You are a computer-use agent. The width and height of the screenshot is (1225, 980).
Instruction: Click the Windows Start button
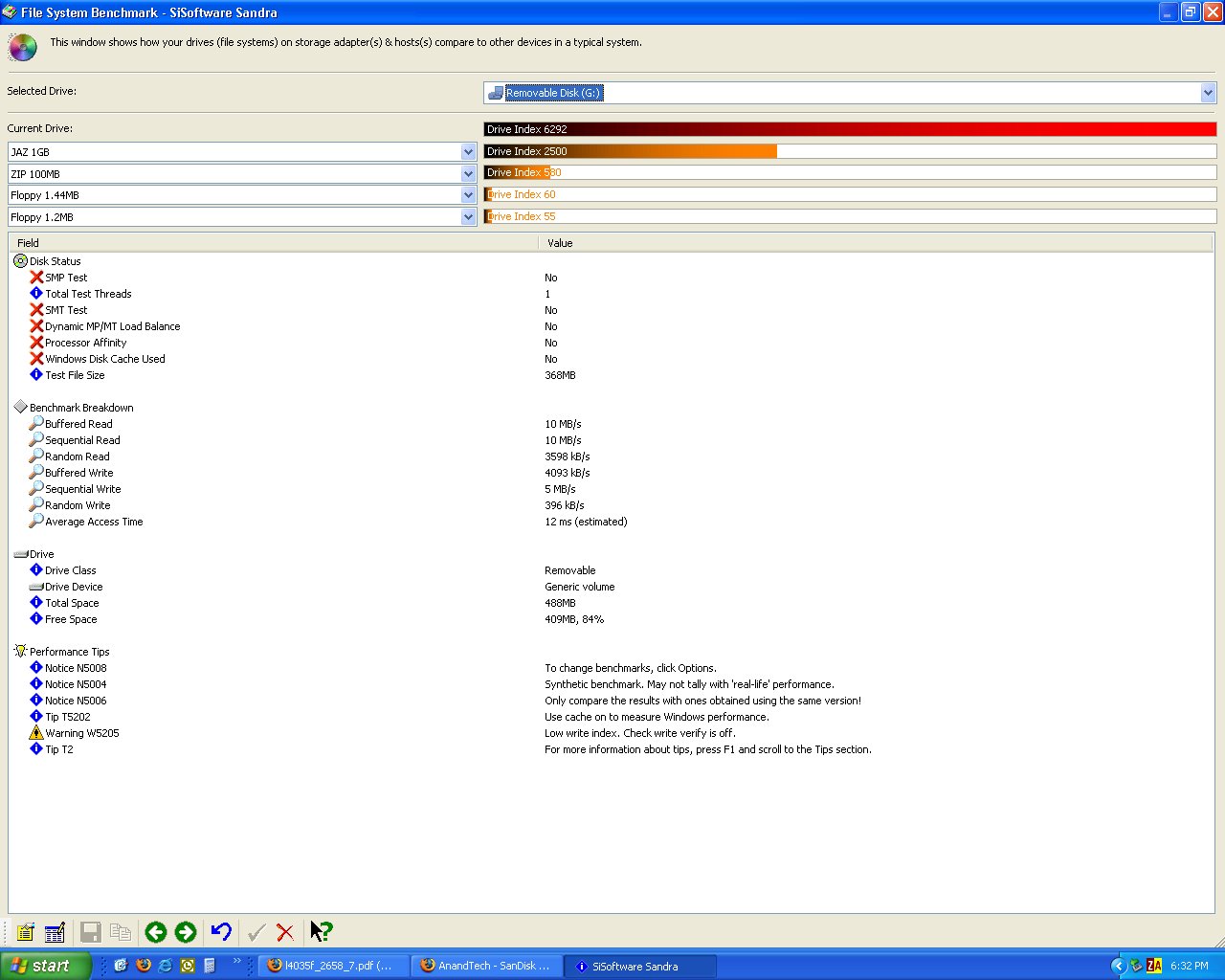tap(44, 966)
